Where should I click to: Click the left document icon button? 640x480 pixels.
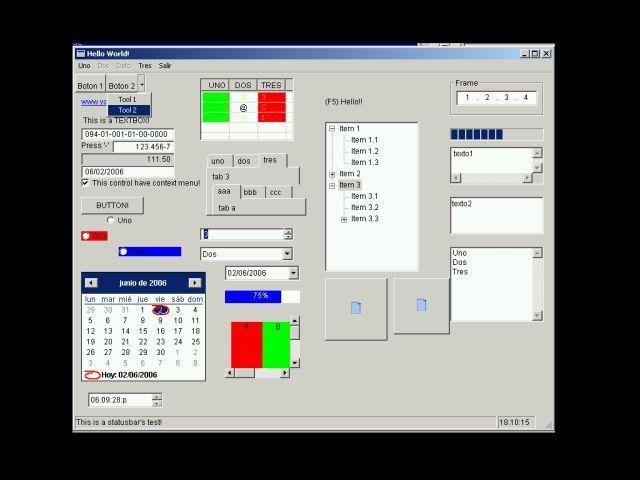[356, 309]
